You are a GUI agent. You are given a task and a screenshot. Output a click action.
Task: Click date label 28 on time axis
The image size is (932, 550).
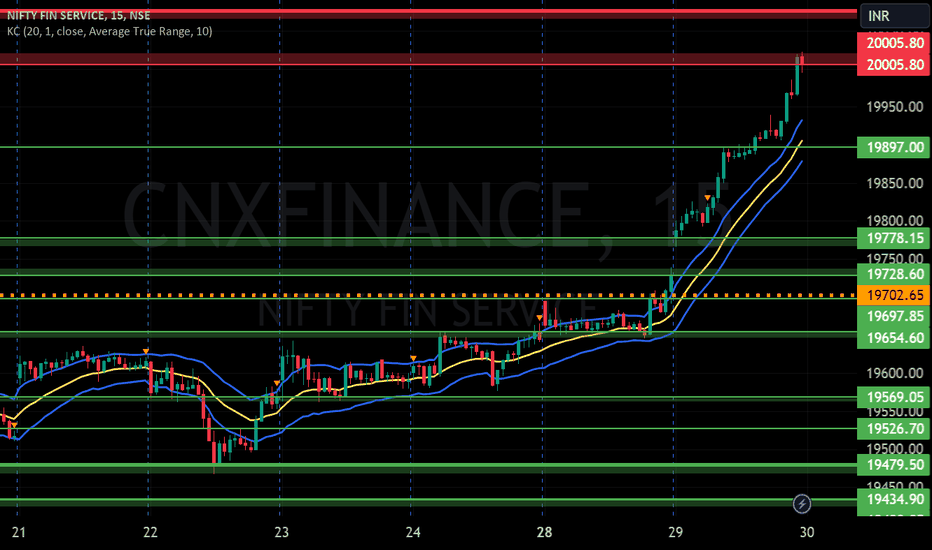544,532
